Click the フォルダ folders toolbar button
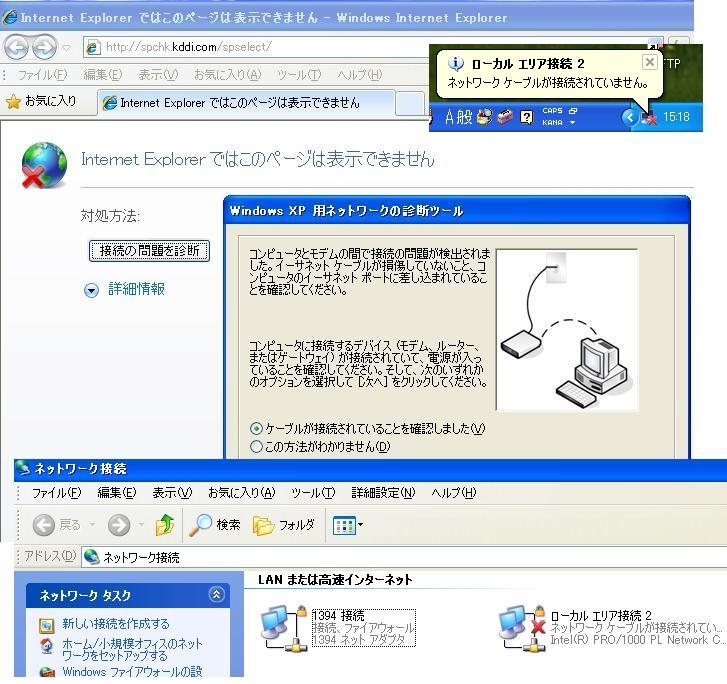Screen dimensions: 727x684 coord(284,525)
